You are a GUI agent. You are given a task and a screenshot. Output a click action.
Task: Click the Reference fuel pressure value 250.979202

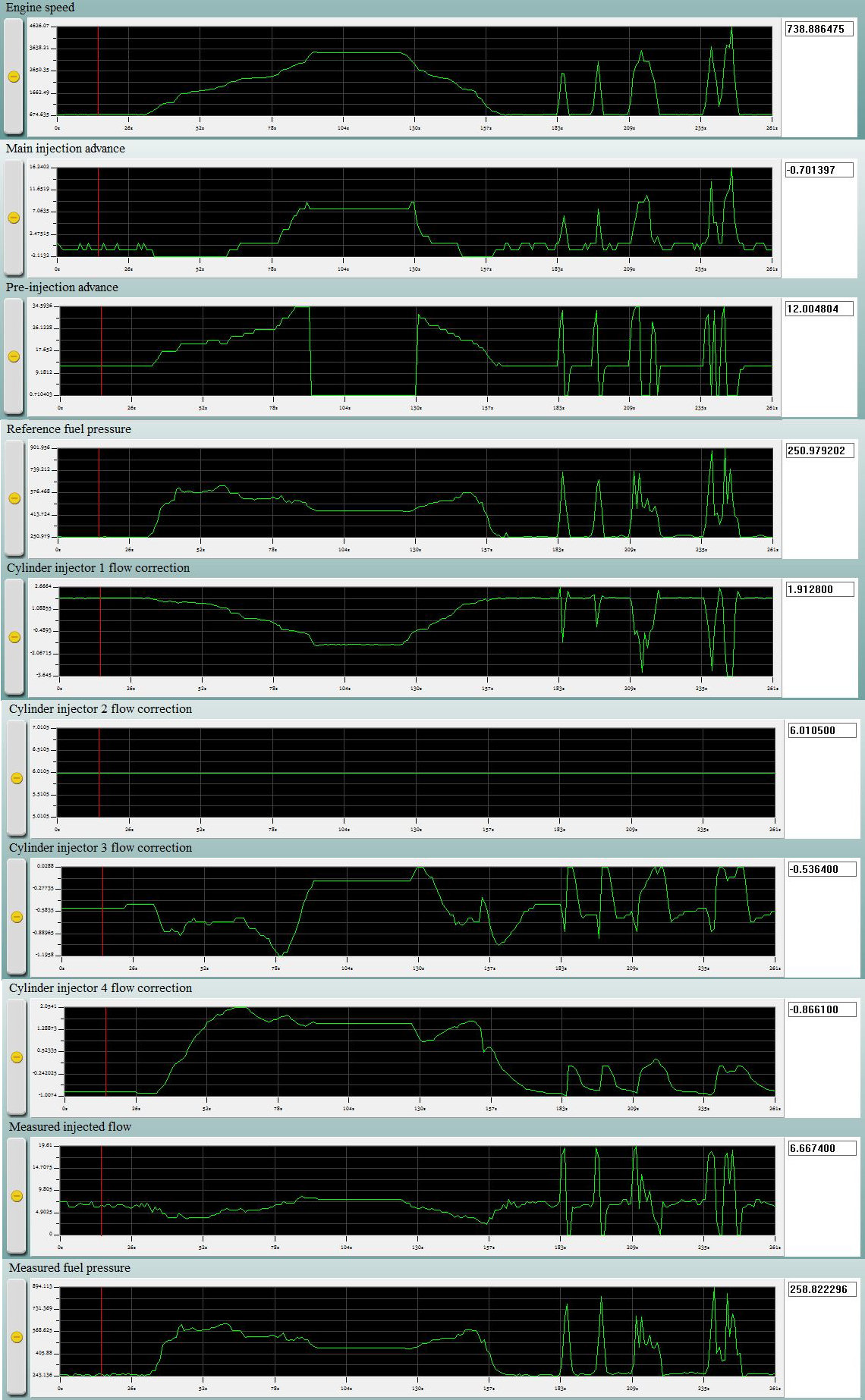point(819,450)
